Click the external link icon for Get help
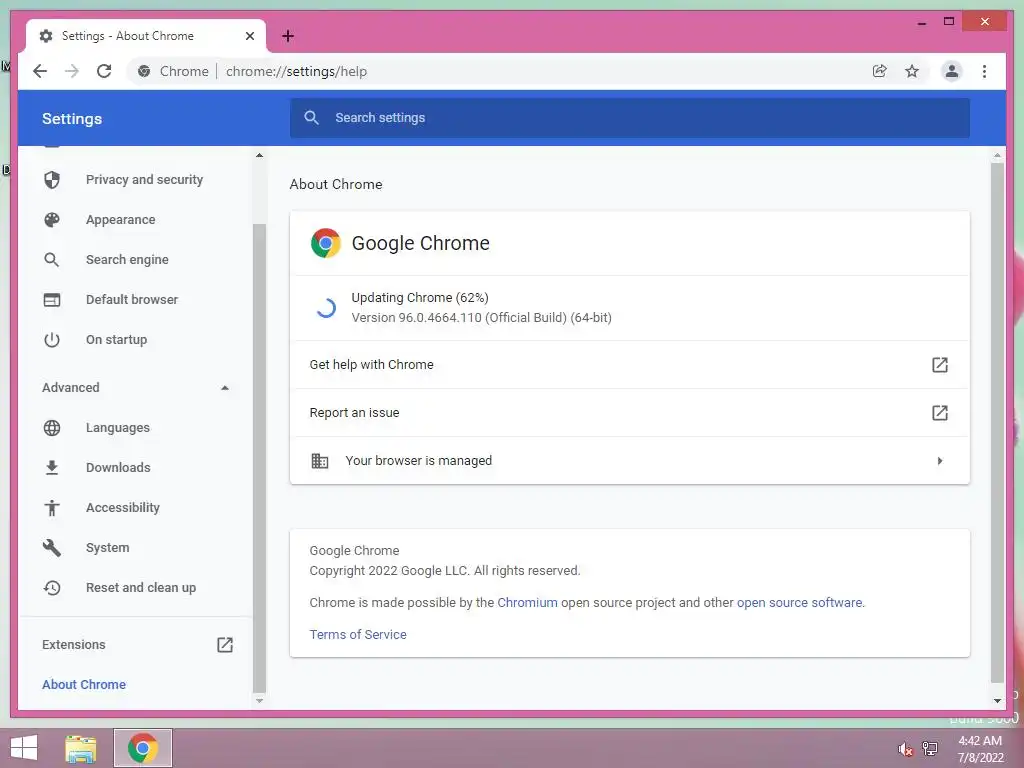Viewport: 1024px width, 768px height. tap(940, 364)
